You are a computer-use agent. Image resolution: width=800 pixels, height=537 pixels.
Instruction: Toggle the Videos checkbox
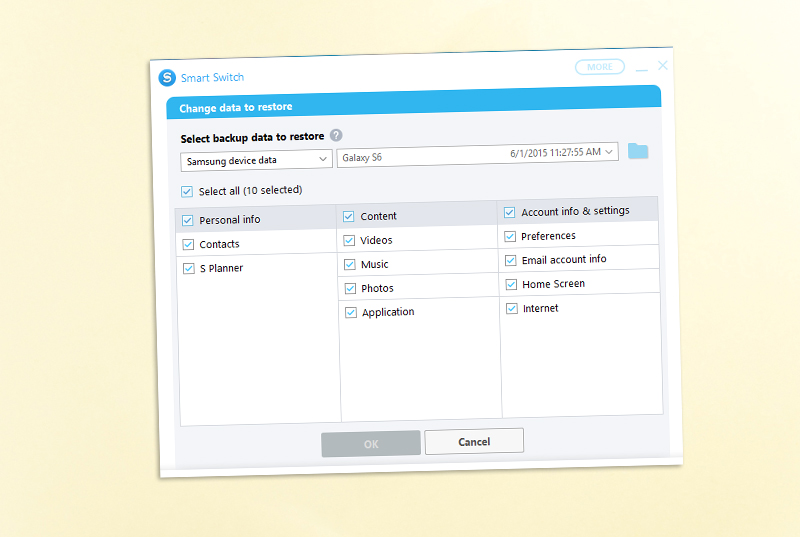tap(349, 240)
